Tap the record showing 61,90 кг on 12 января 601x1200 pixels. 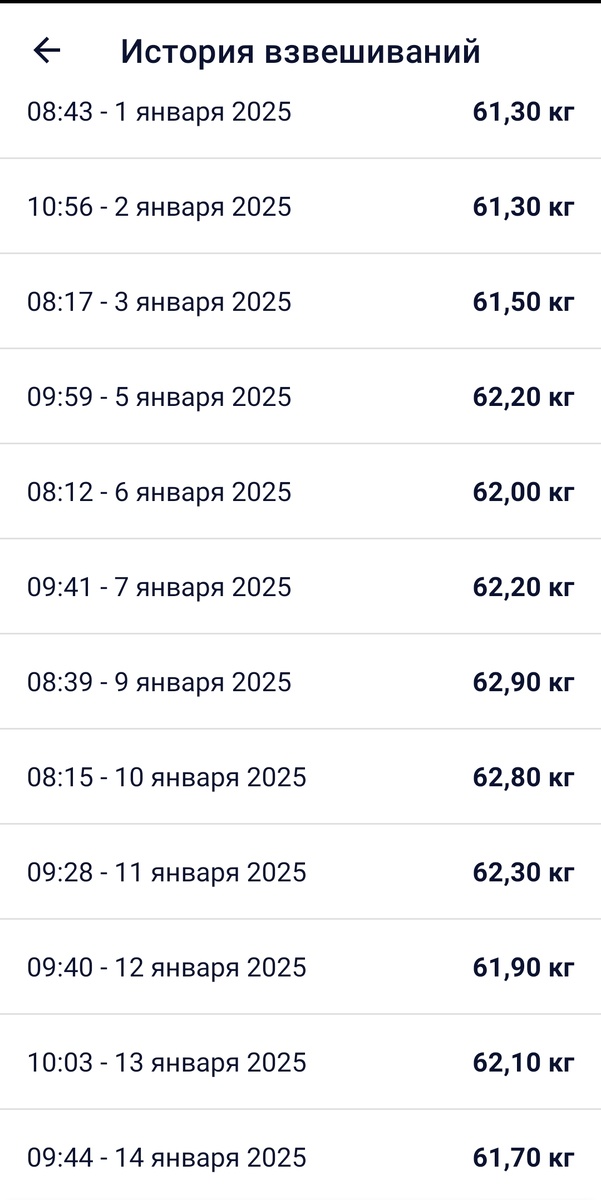300,966
